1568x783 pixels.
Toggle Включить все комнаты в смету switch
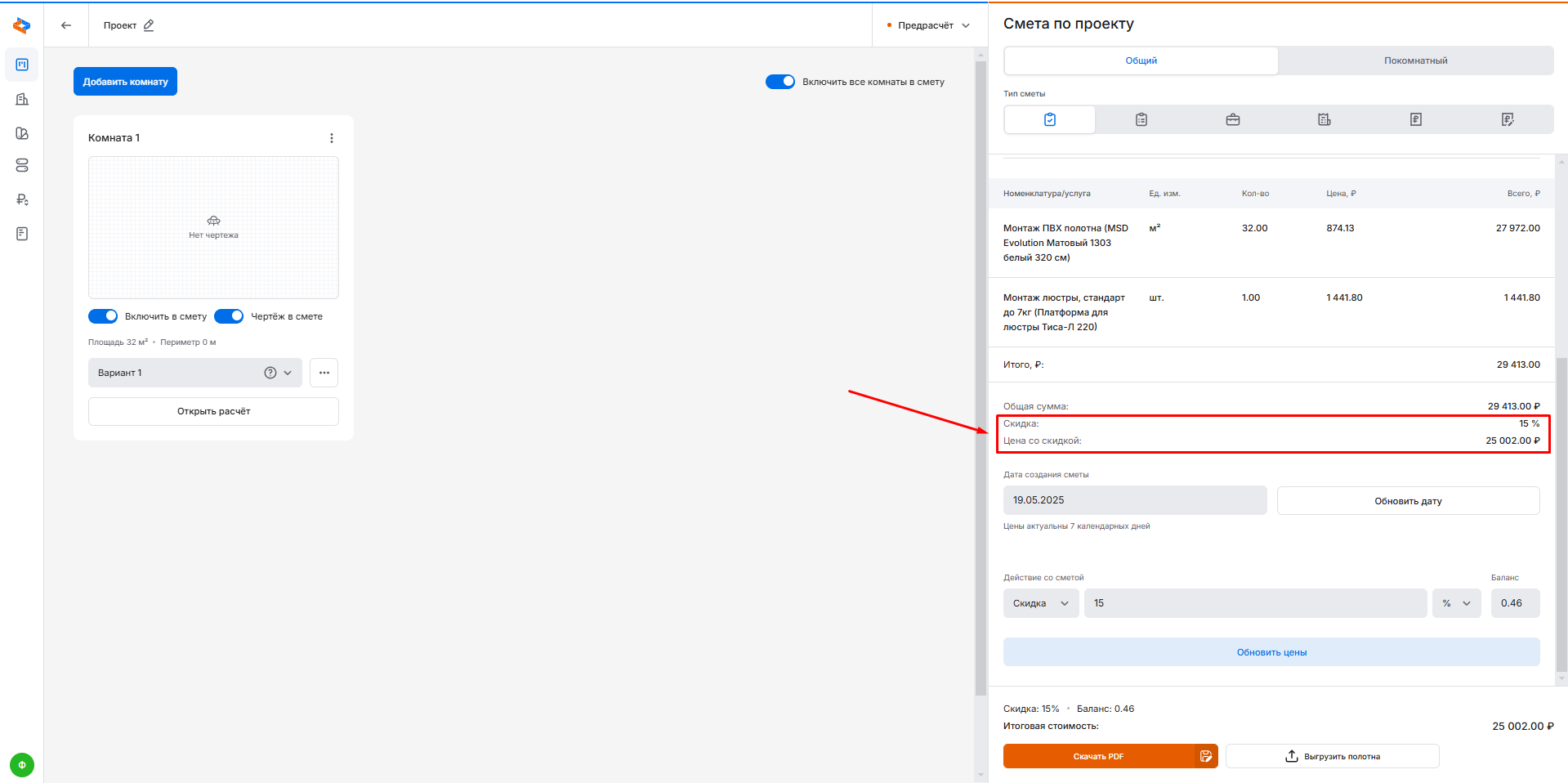[x=780, y=82]
